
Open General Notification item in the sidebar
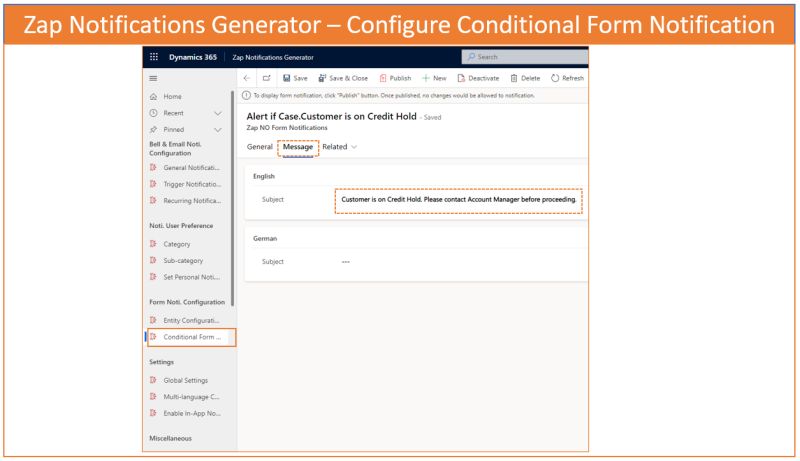(191, 168)
